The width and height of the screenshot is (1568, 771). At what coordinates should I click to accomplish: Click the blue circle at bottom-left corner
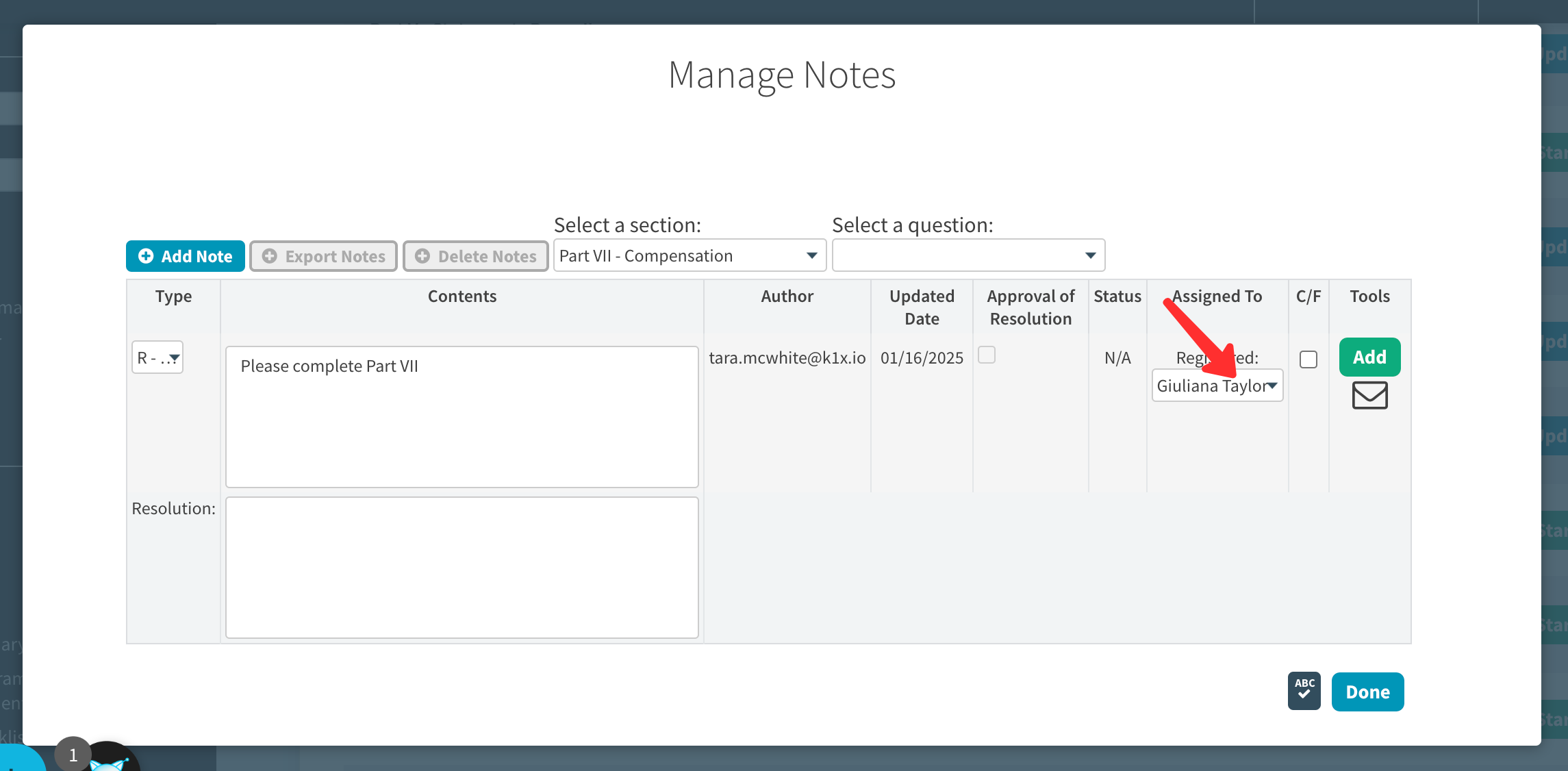[17, 760]
